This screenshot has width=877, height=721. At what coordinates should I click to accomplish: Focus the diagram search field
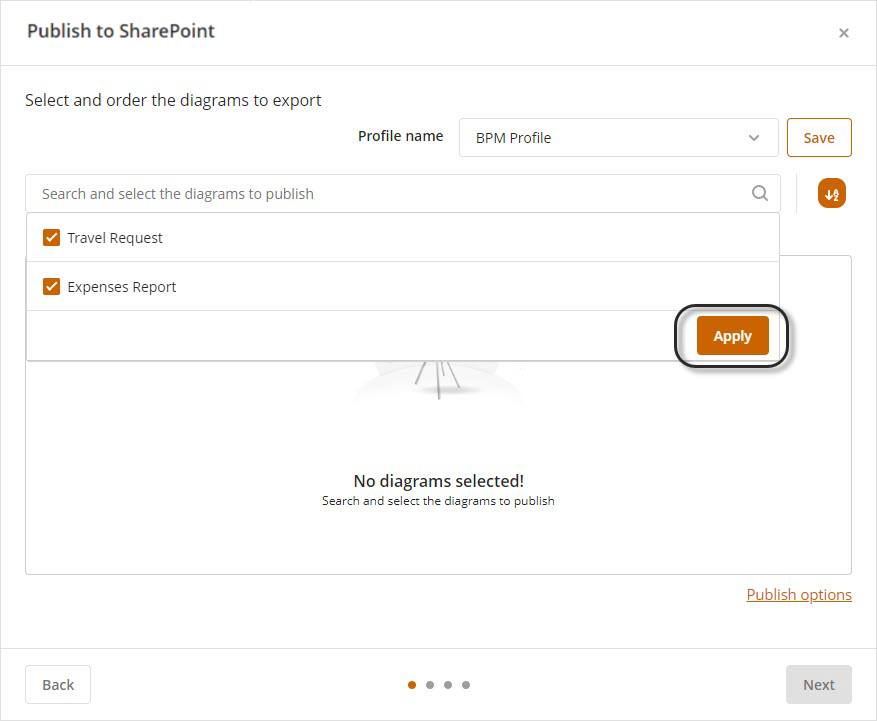point(390,194)
